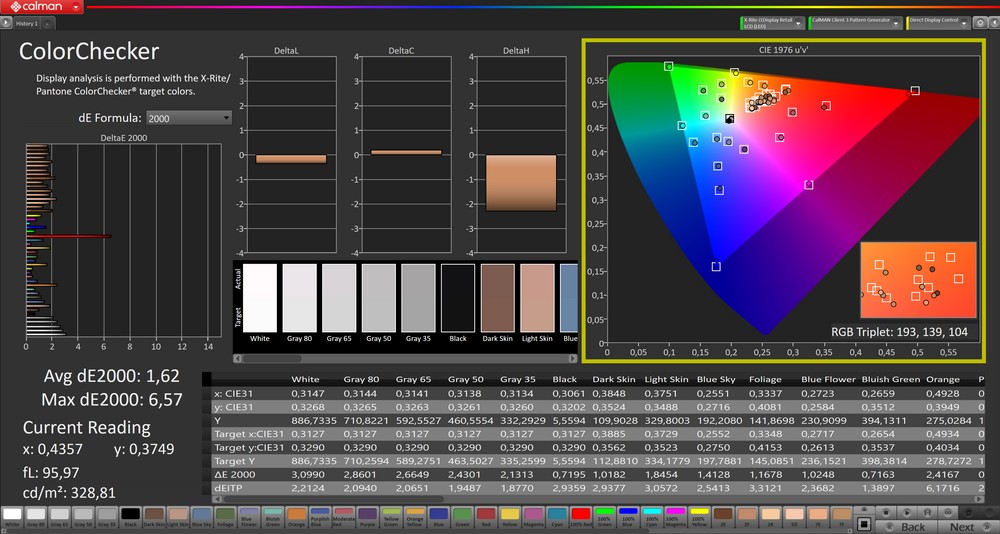Switch to the History 1 tab
The height and width of the screenshot is (534, 1000).
pyautogui.click(x=27, y=22)
